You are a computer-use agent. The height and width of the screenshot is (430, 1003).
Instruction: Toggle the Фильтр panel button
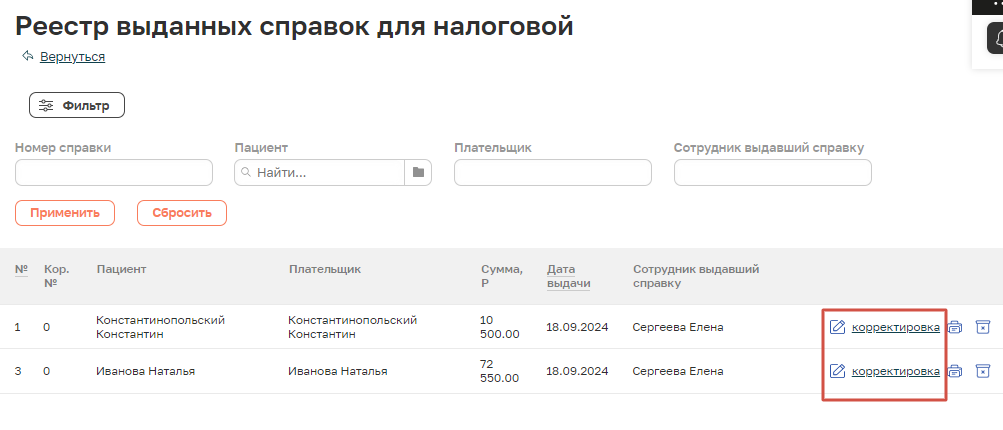pos(76,105)
